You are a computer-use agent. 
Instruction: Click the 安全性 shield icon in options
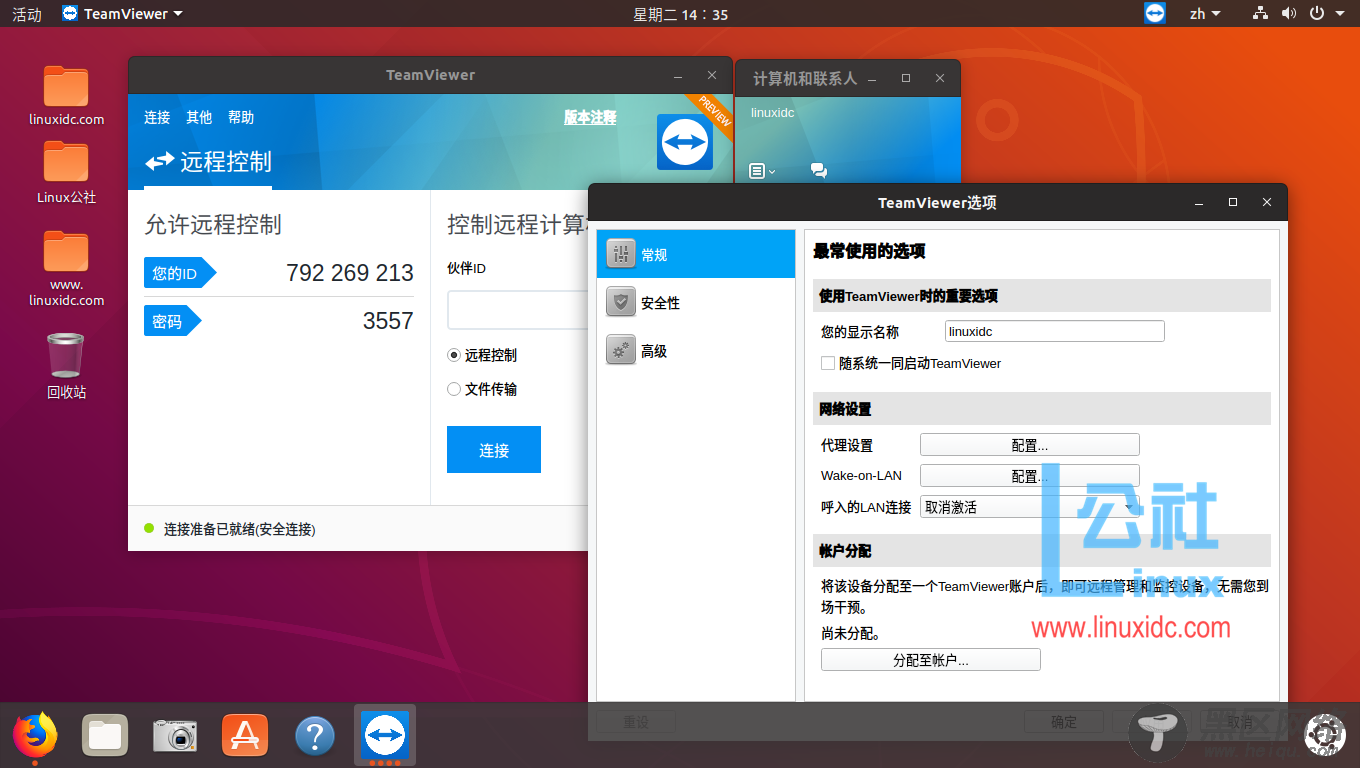coord(621,302)
